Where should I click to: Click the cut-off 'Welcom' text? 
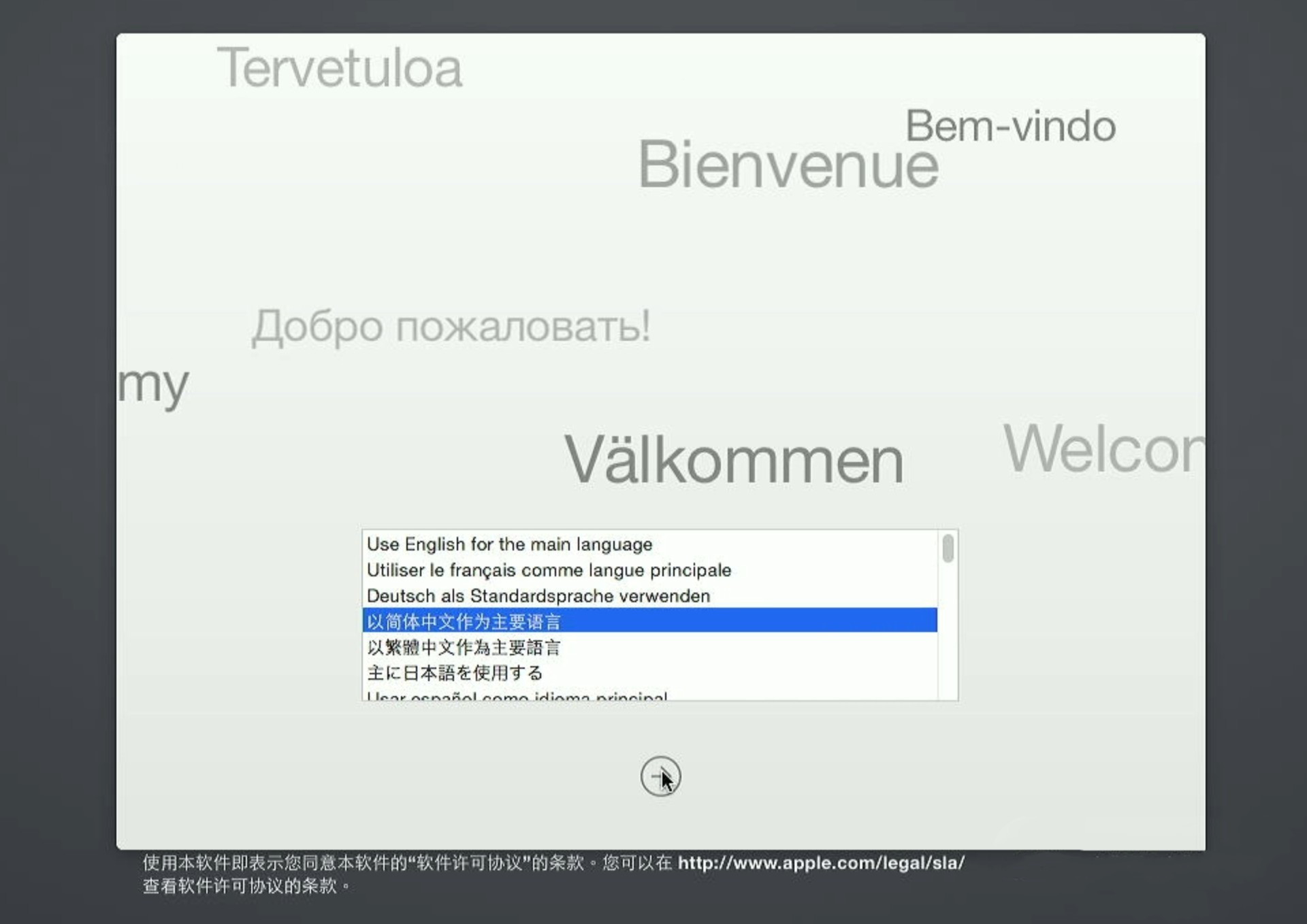pos(1103,449)
